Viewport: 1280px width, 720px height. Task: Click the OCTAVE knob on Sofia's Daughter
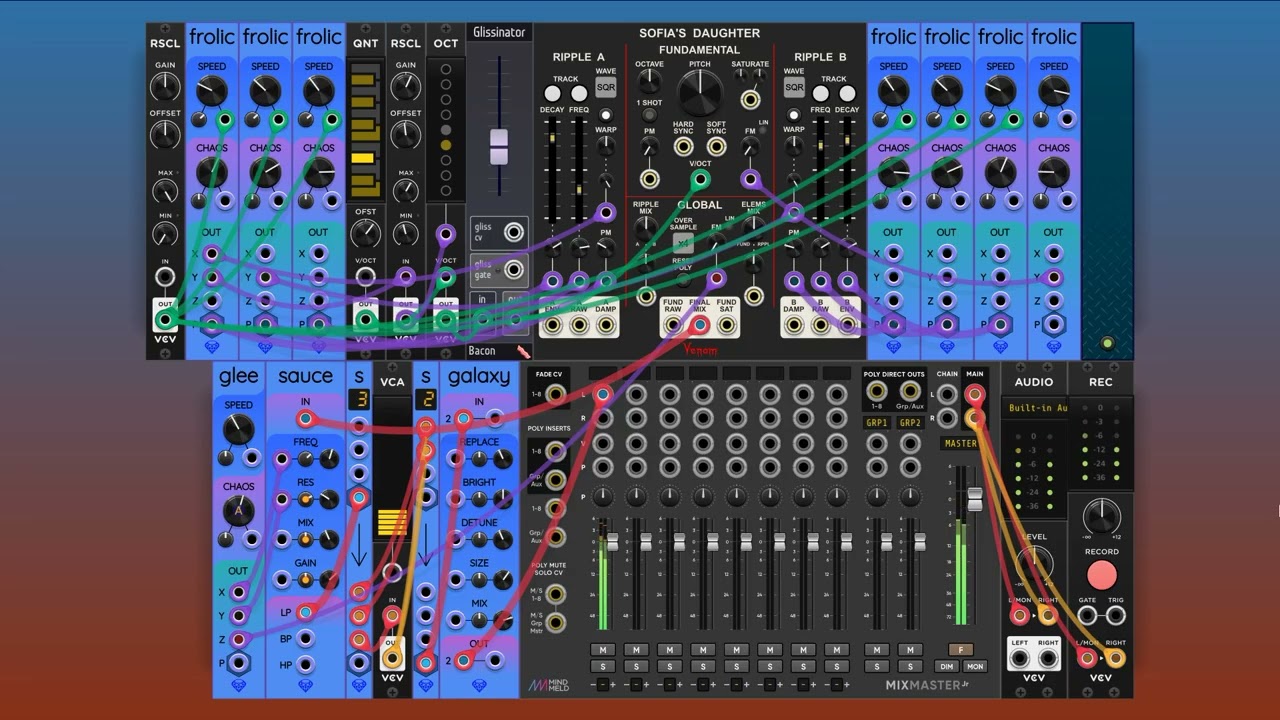pyautogui.click(x=649, y=83)
